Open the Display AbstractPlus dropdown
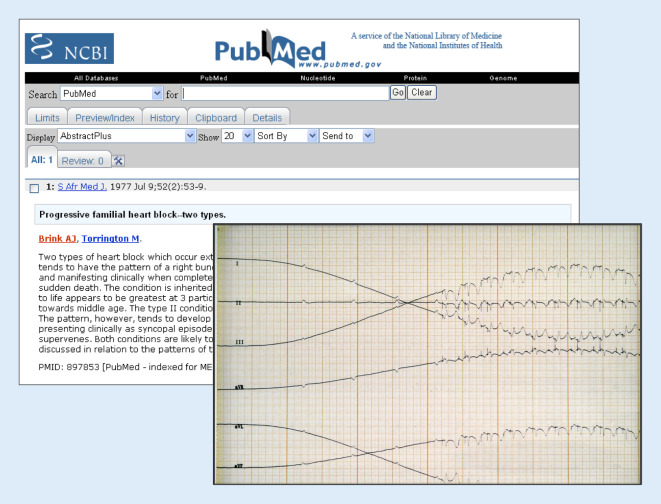661x504 pixels. 126,136
